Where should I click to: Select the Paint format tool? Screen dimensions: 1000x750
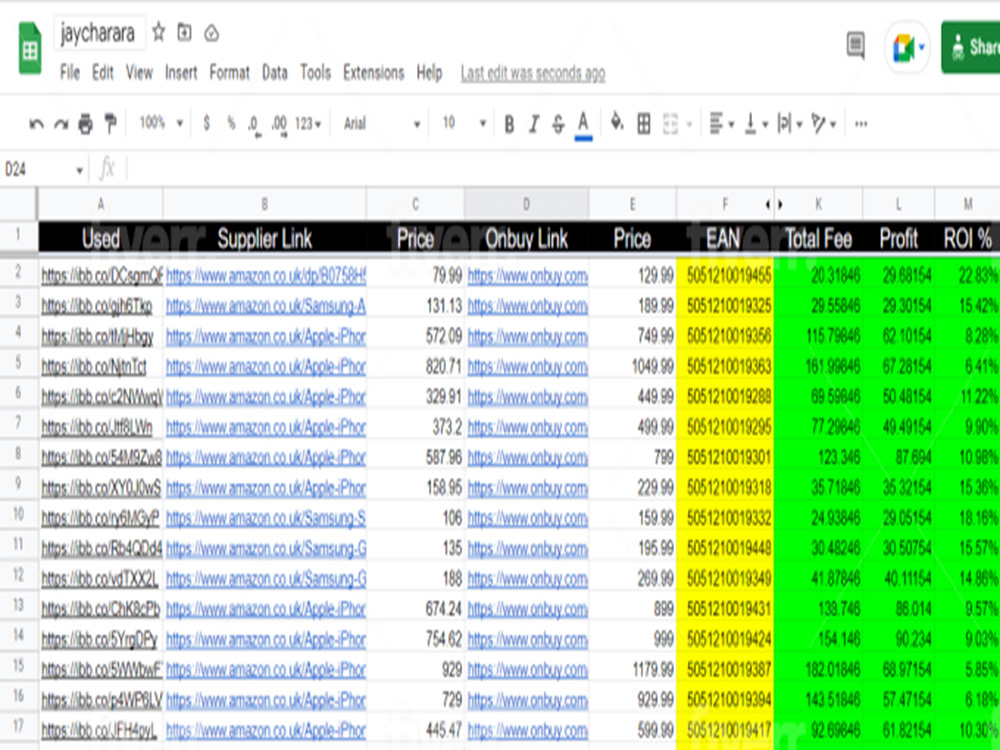tap(110, 123)
